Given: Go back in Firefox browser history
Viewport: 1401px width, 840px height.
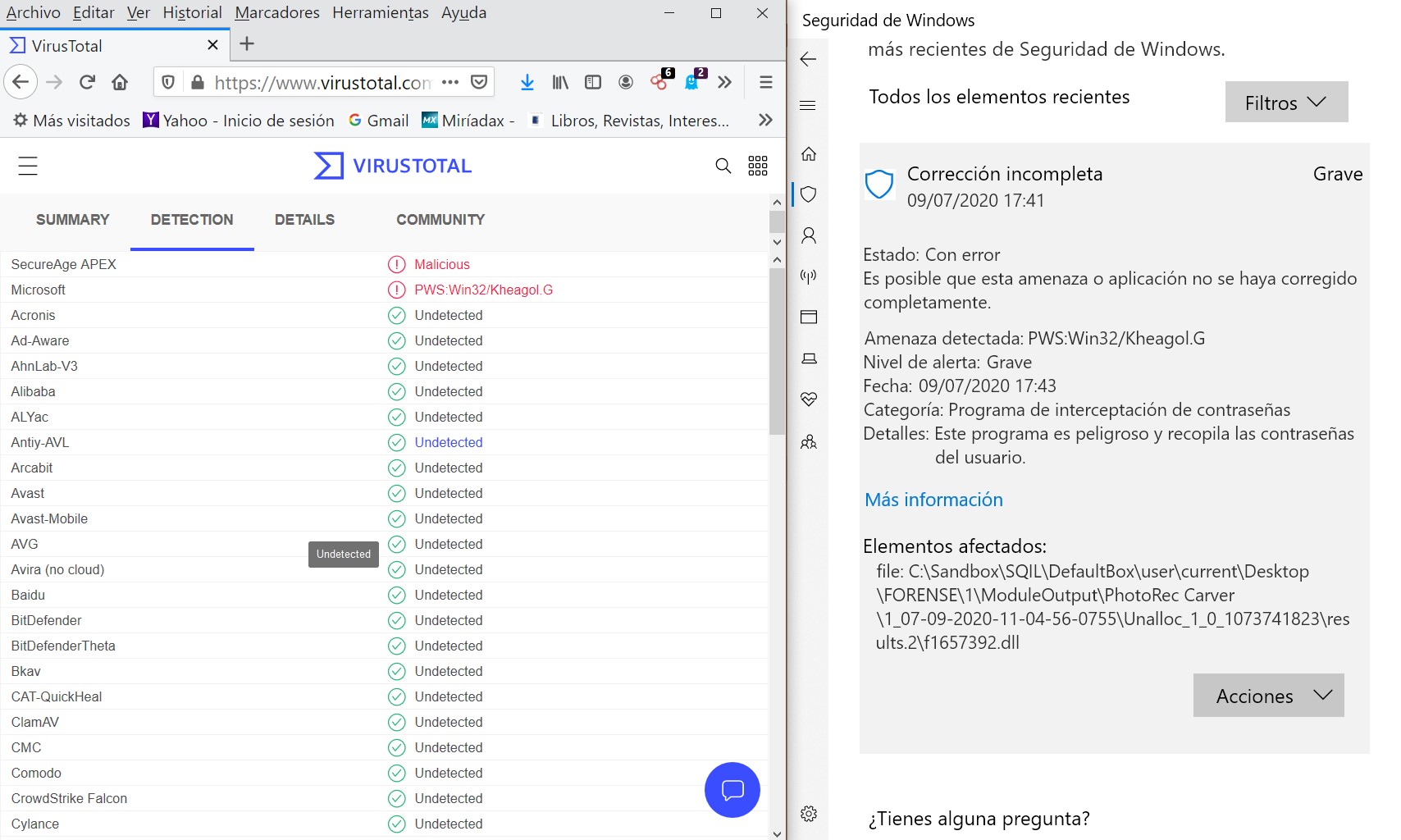Looking at the screenshot, I should 21,82.
